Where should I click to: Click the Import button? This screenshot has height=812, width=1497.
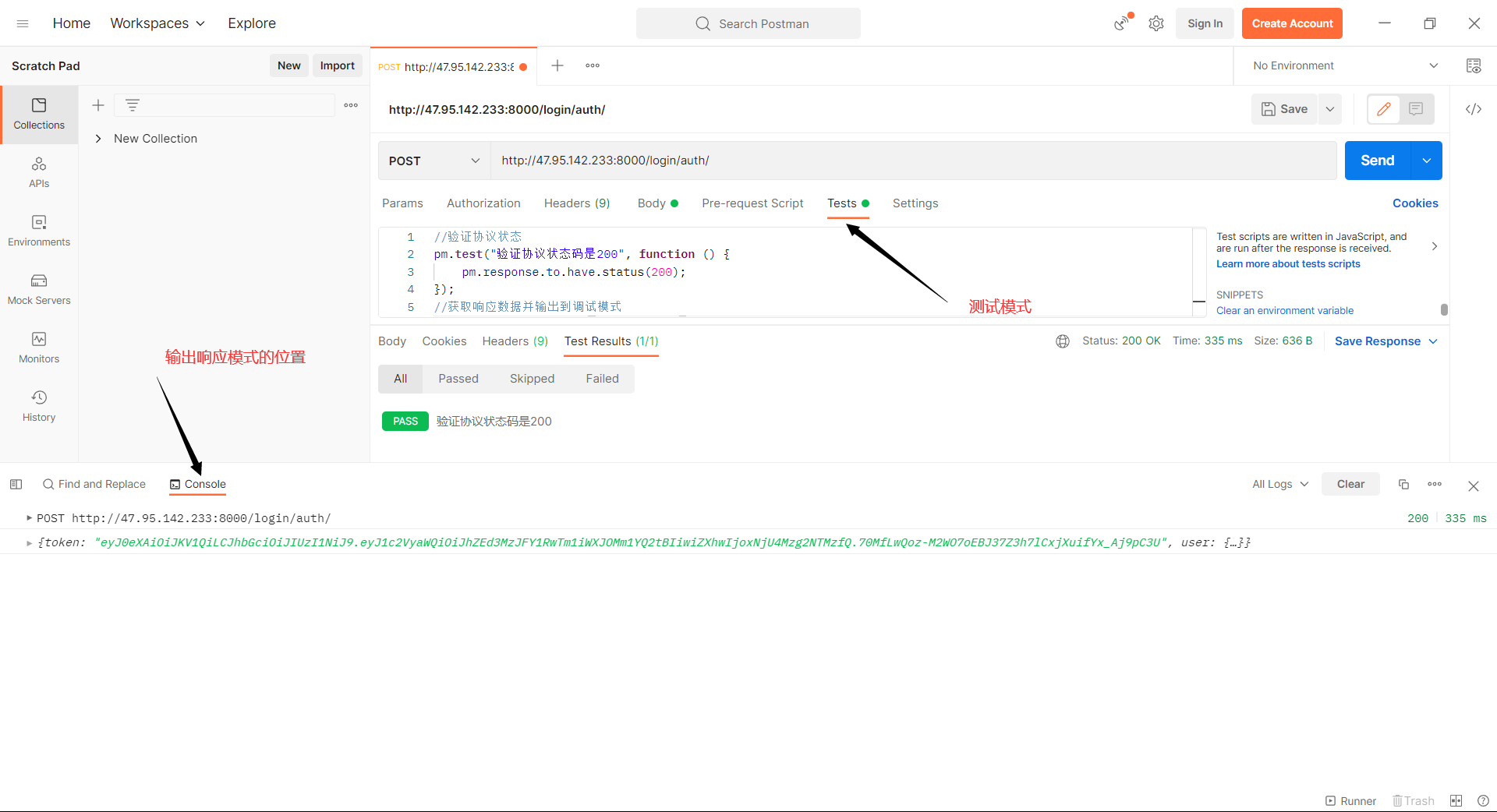pos(338,65)
